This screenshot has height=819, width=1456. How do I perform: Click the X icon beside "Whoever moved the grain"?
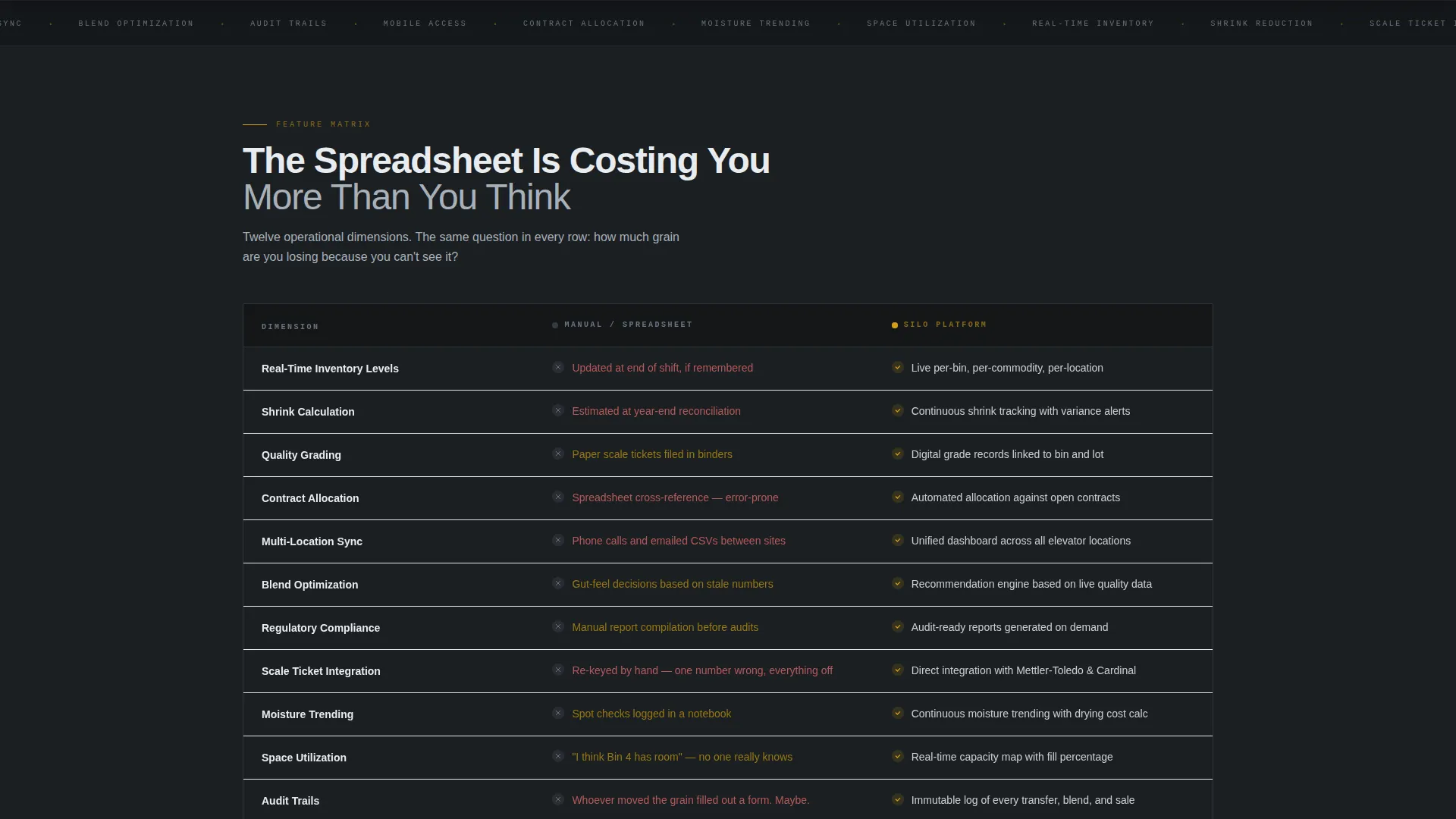558,800
